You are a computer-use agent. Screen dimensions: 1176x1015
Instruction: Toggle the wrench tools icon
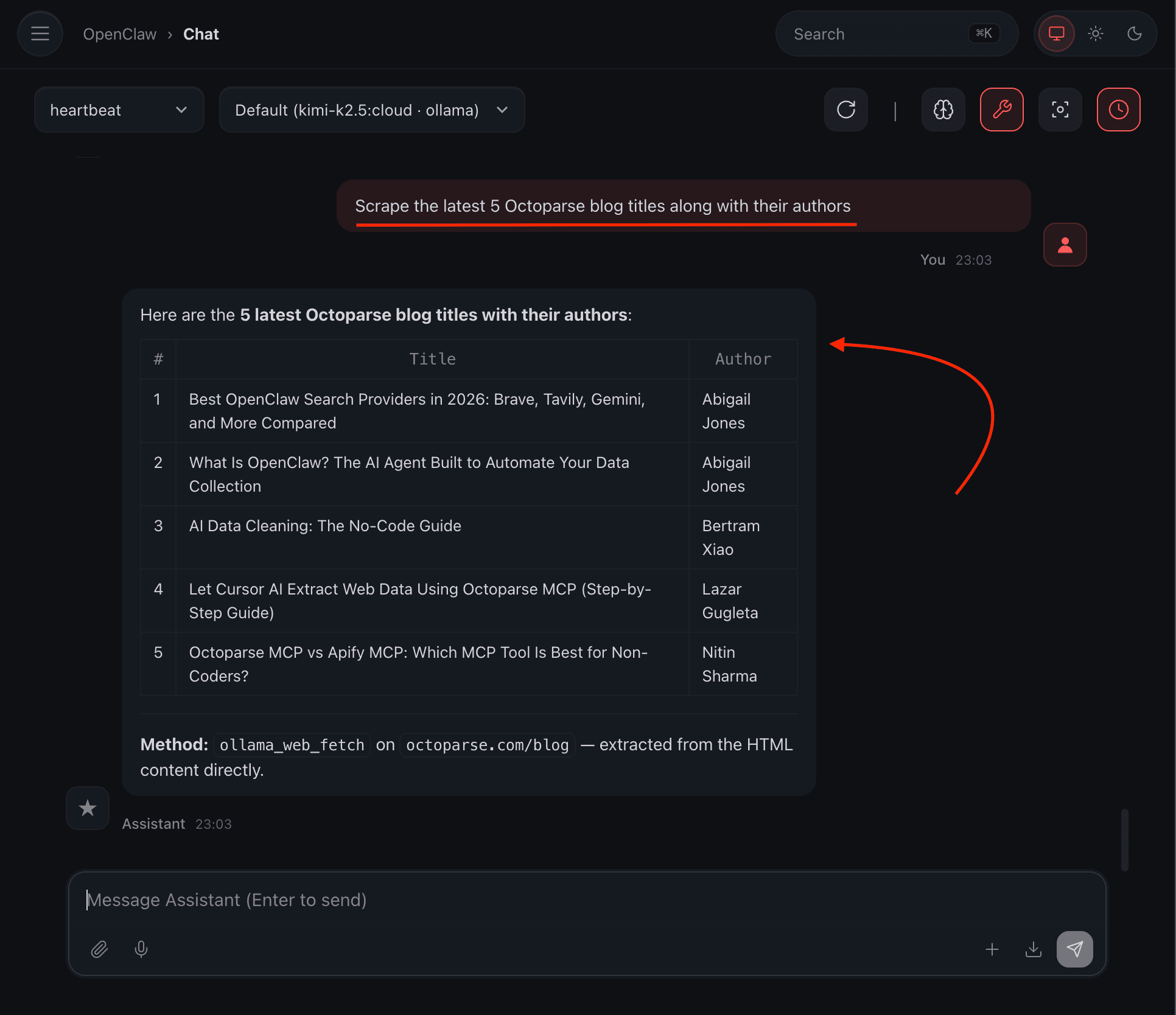pos(1002,110)
